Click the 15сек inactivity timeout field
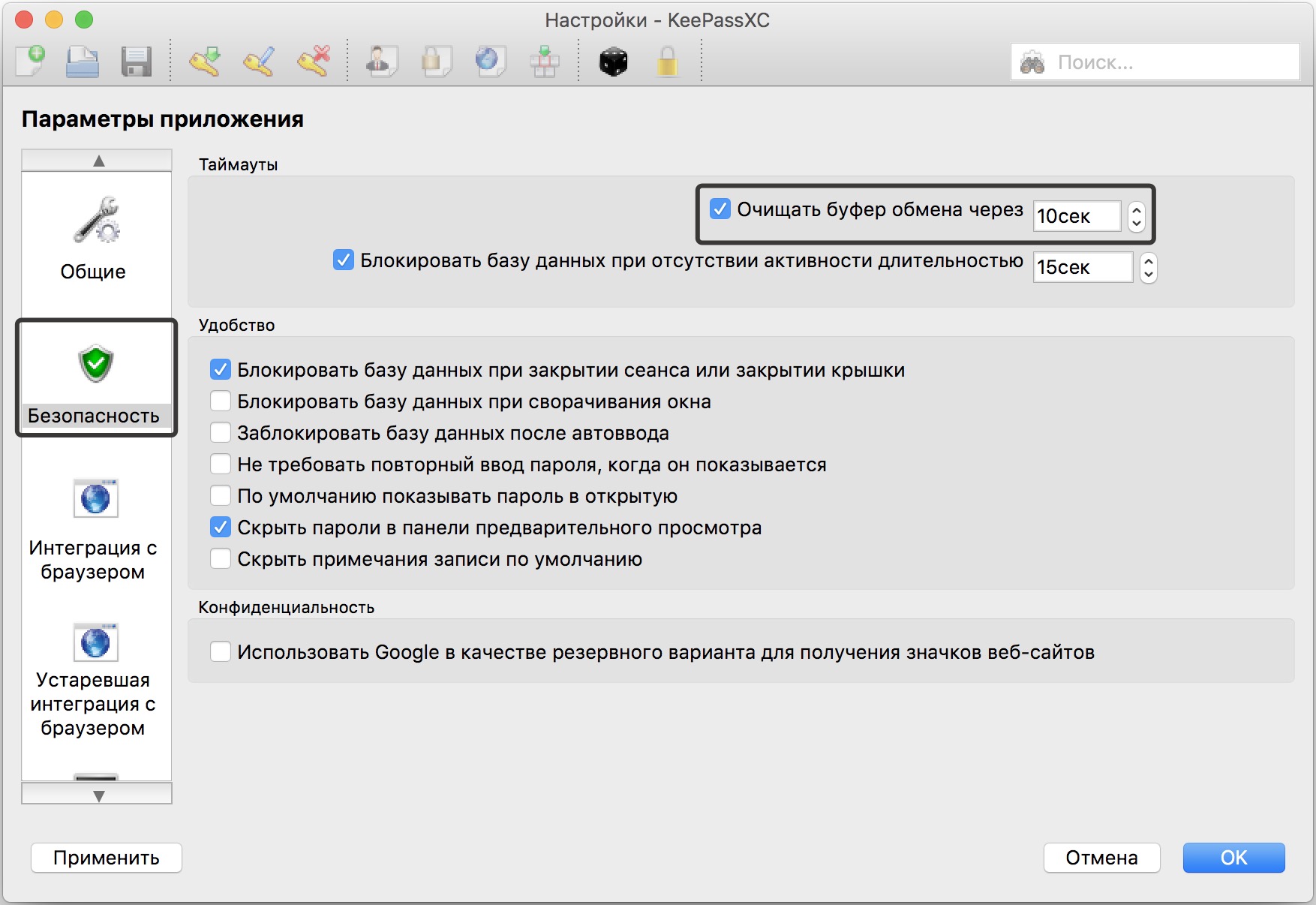The width and height of the screenshot is (1316, 905). coord(1083,267)
